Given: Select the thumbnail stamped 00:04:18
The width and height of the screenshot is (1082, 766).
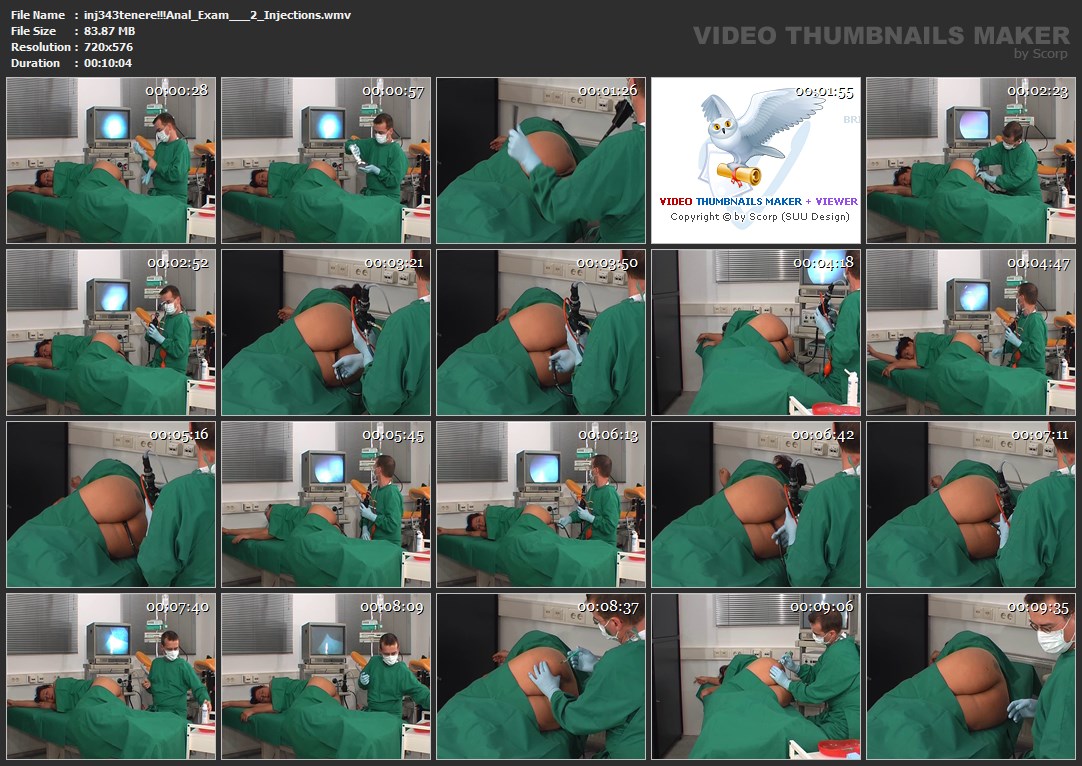Looking at the screenshot, I should coord(756,333).
